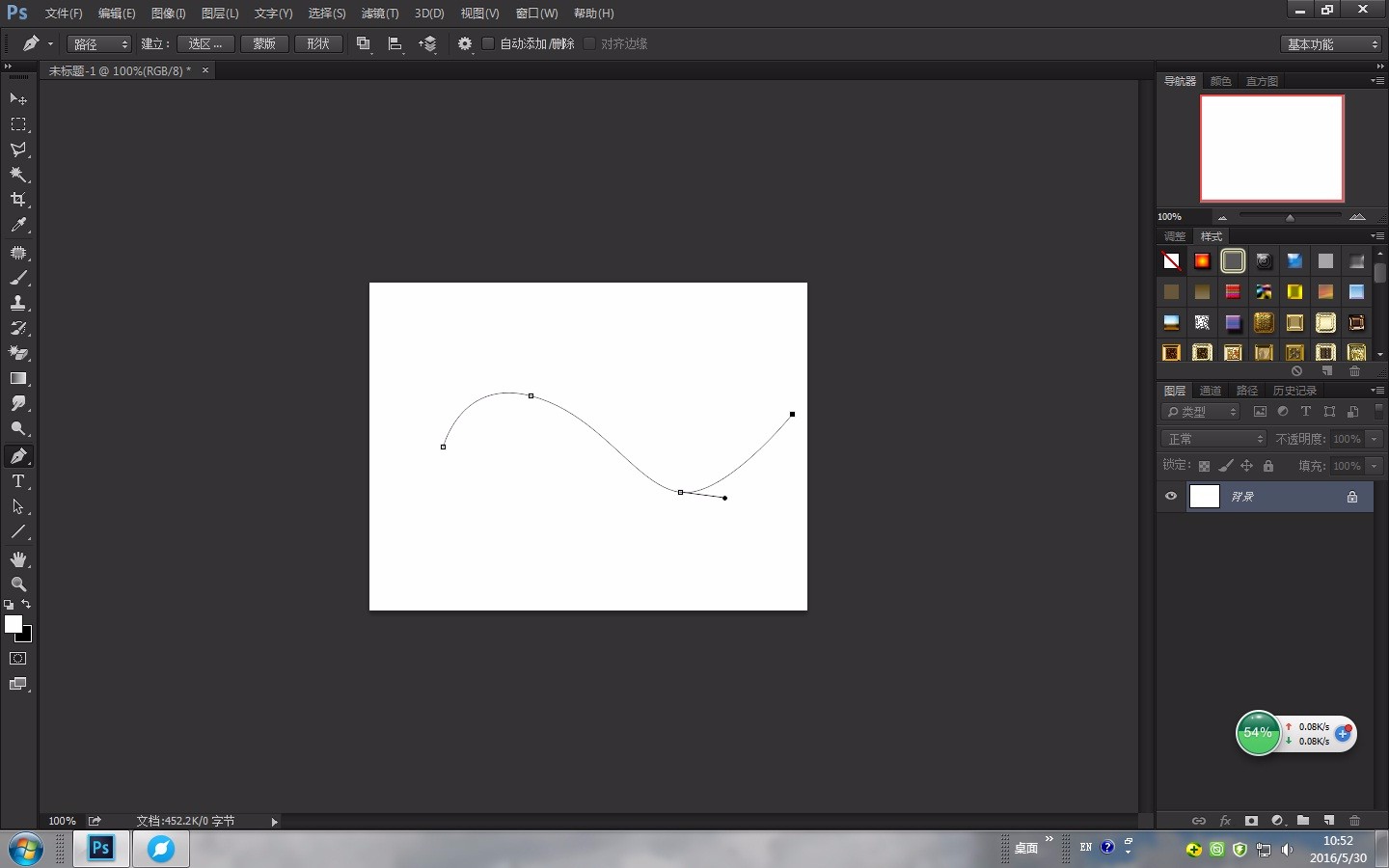Image resolution: width=1389 pixels, height=868 pixels.
Task: Add layer style fx
Action: tap(1225, 821)
